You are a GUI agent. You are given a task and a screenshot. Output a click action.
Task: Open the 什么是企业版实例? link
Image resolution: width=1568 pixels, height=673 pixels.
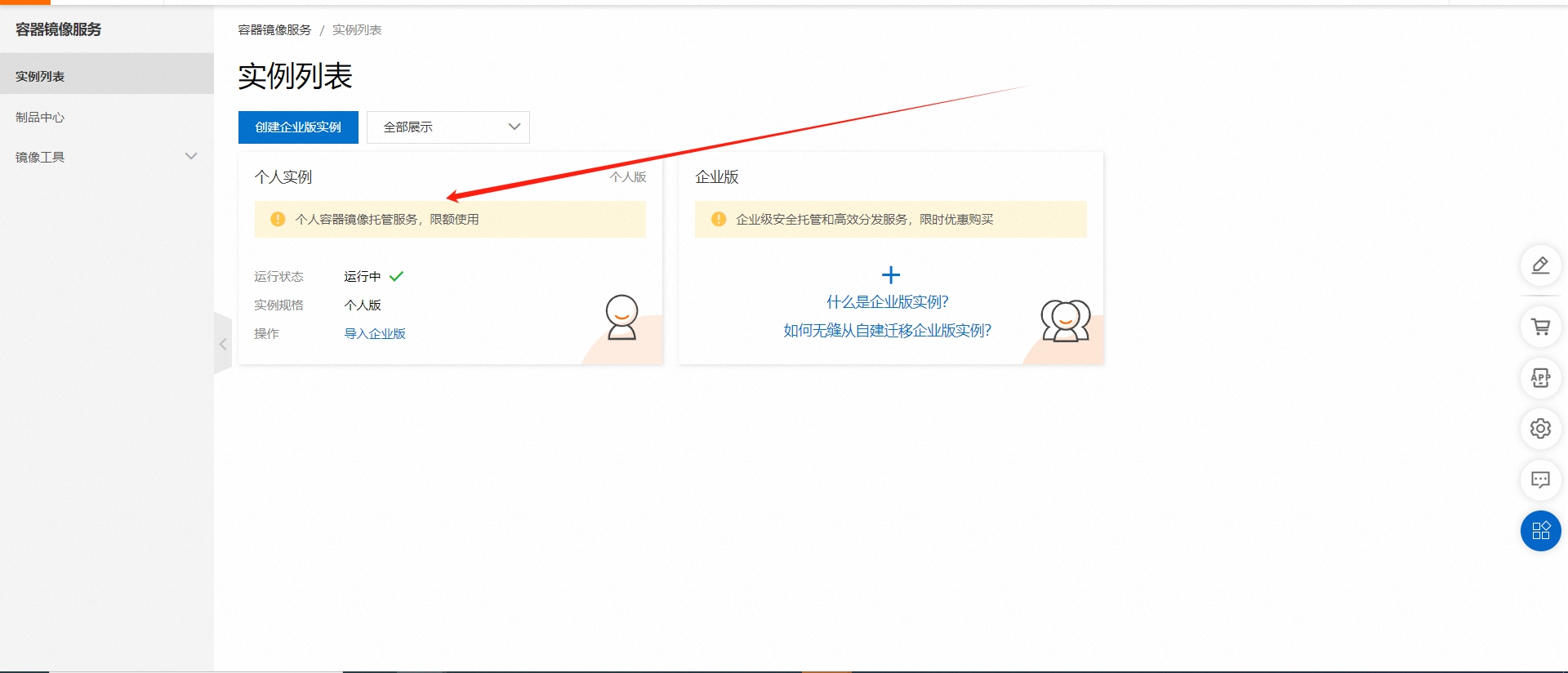coord(887,302)
